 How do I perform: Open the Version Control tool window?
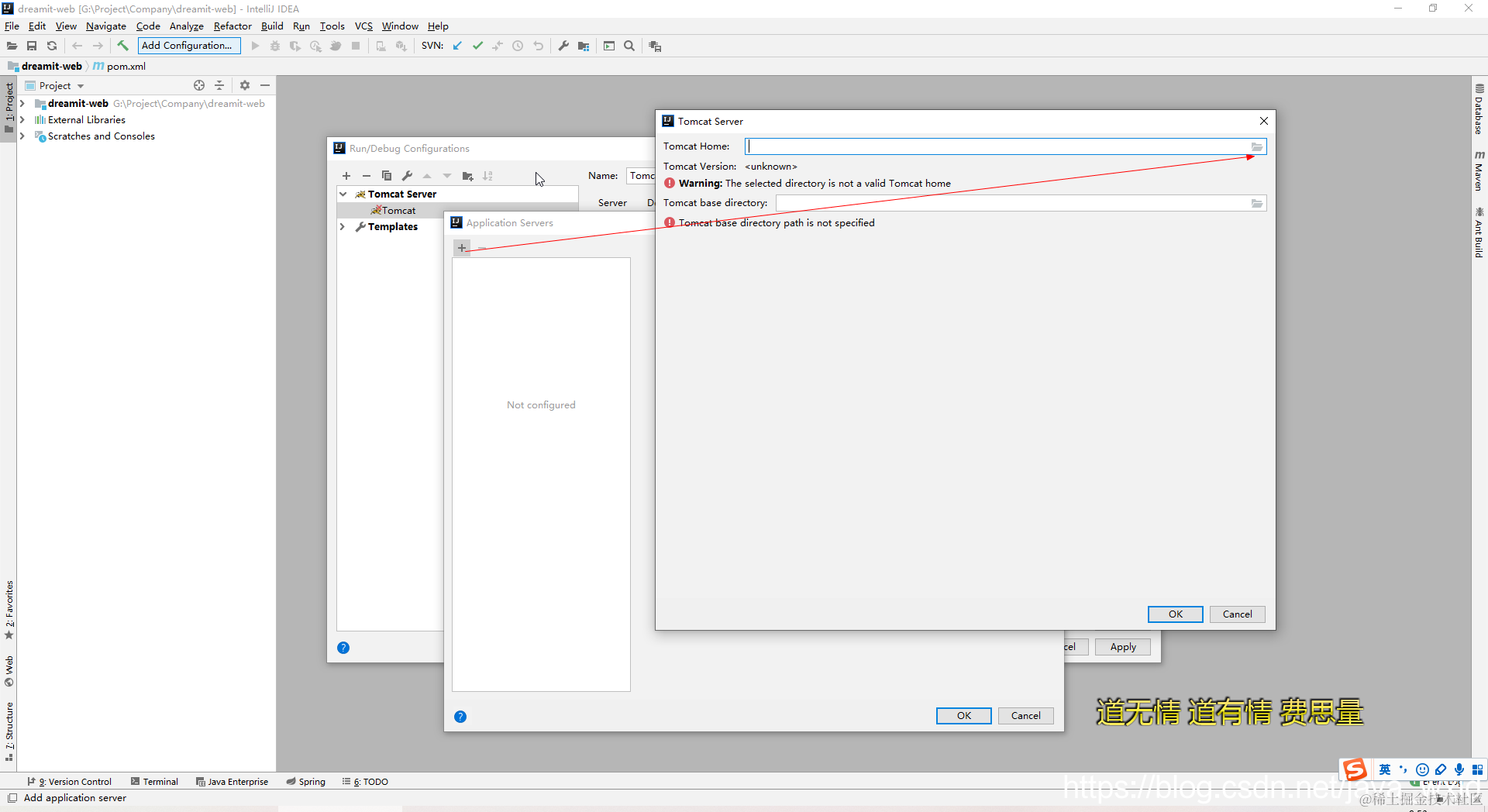click(70, 781)
